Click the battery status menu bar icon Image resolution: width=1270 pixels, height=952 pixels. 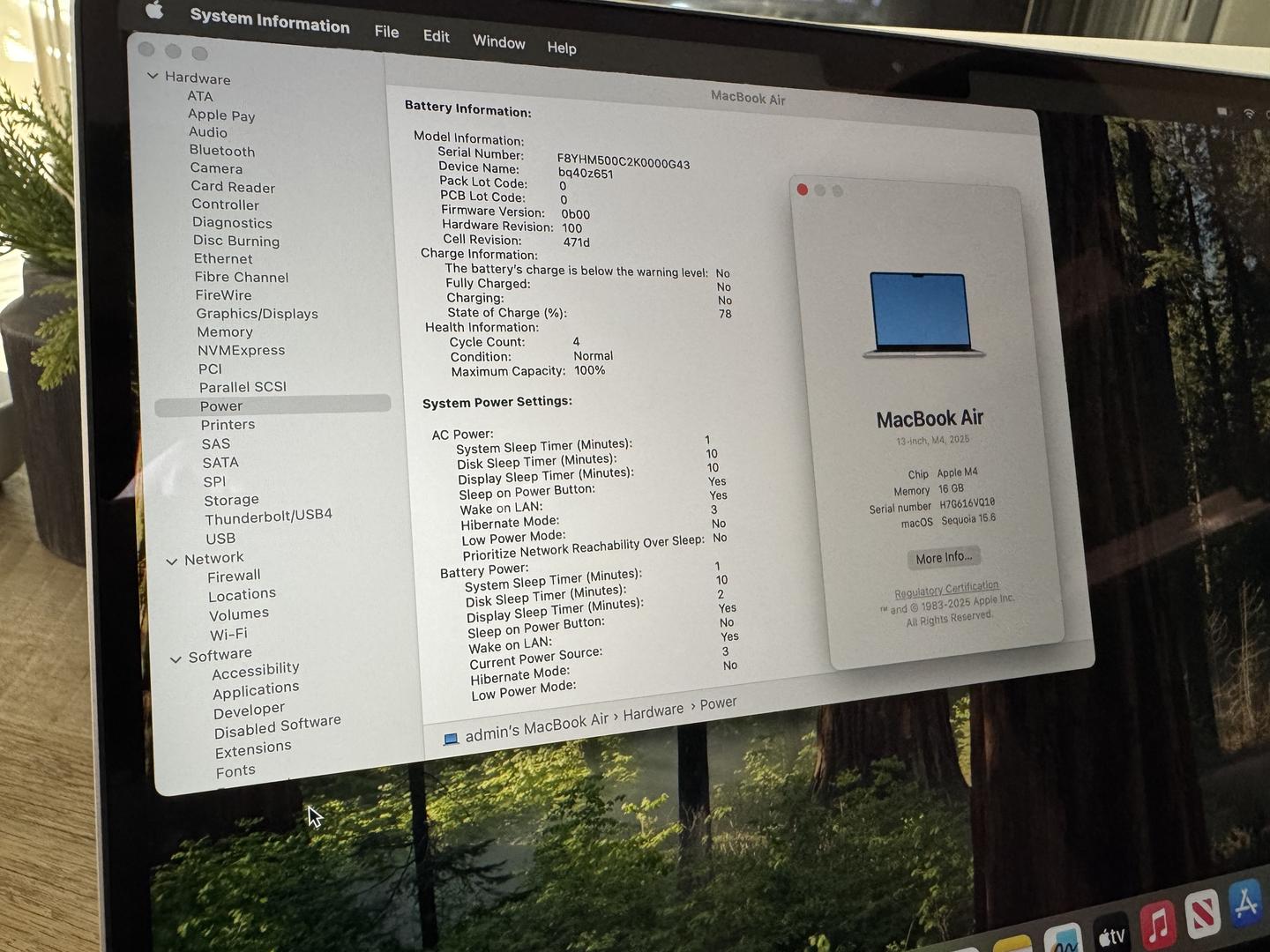click(x=1223, y=112)
